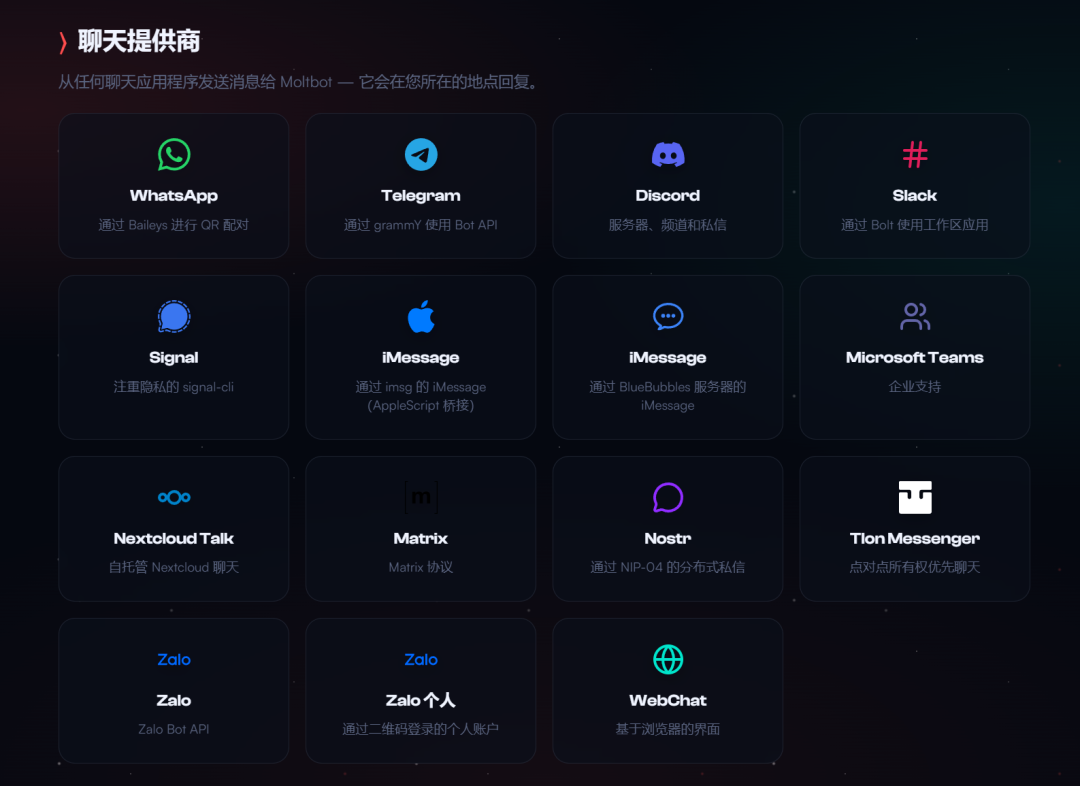
Task: Click the text 自托管 Nextcloud 聊天
Action: (x=174, y=568)
